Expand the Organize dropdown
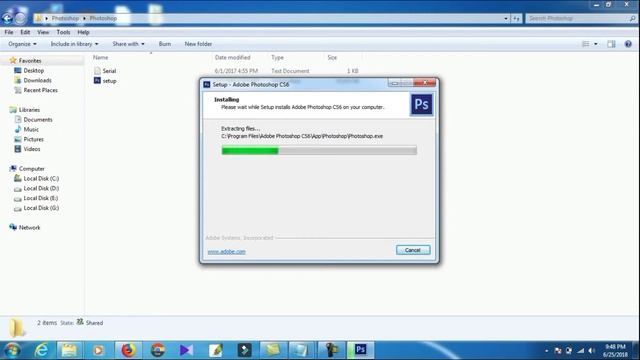 22,44
